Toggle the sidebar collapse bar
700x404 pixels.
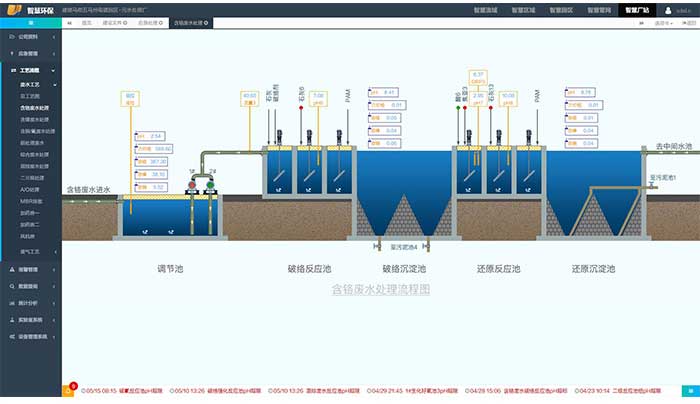pyautogui.click(x=30, y=21)
